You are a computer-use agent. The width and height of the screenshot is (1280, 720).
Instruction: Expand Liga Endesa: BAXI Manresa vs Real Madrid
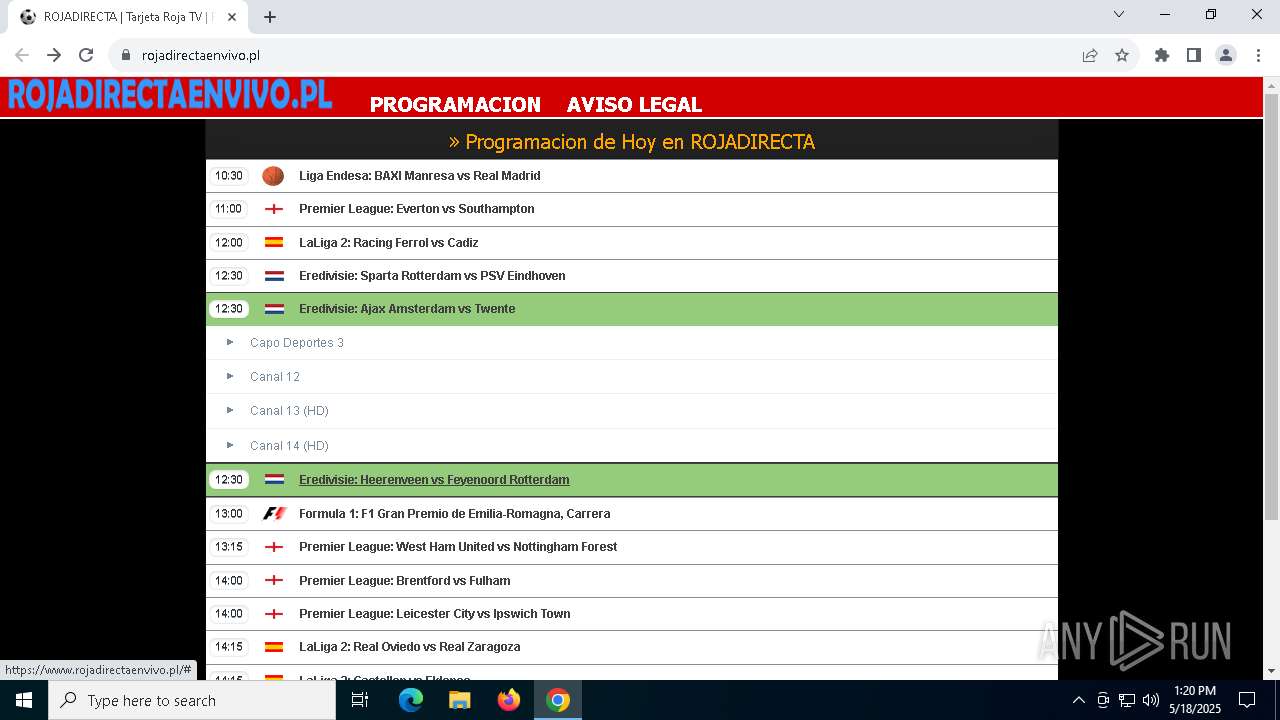(632, 176)
